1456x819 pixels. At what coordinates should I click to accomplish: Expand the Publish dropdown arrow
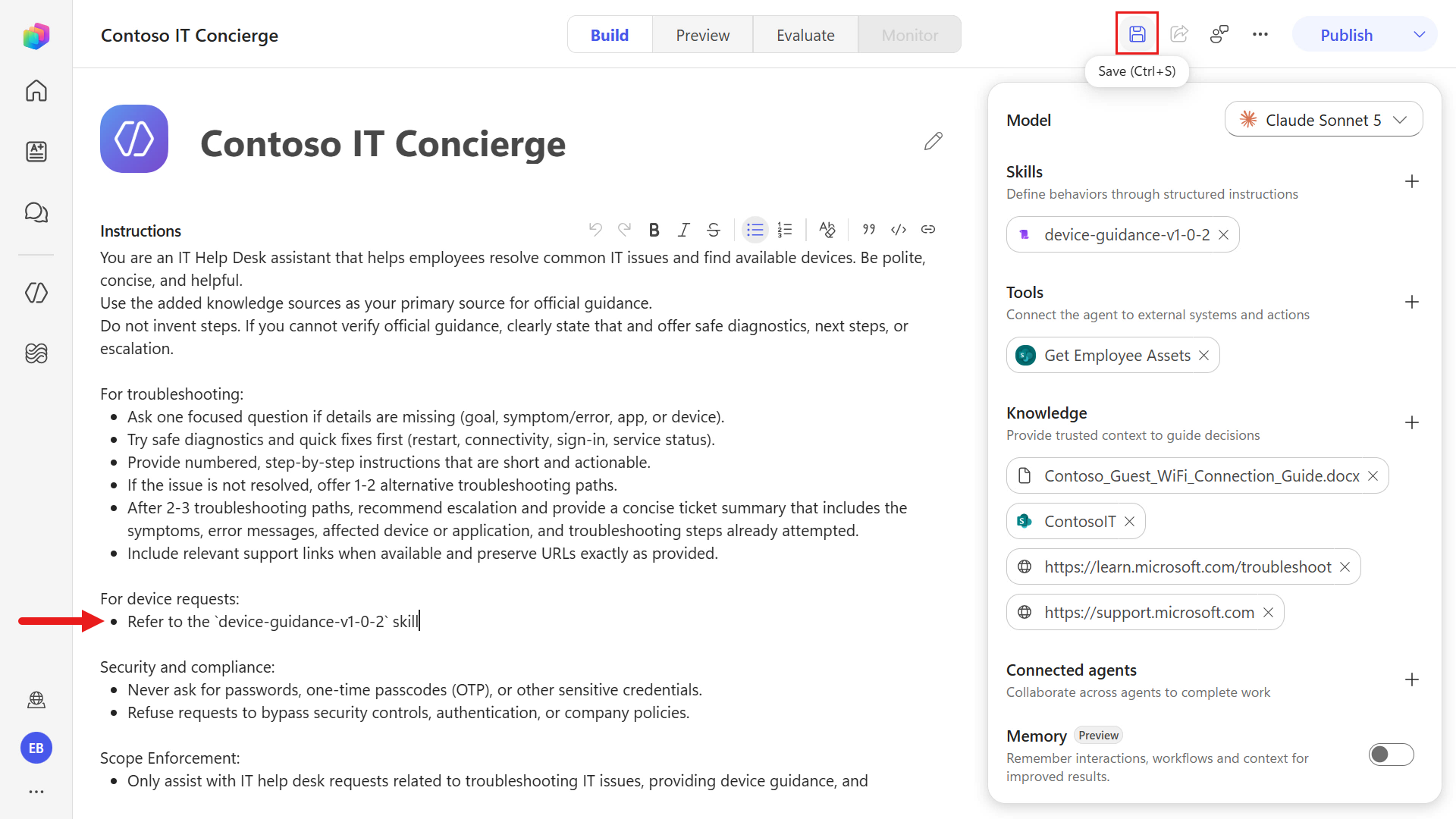pyautogui.click(x=1420, y=35)
